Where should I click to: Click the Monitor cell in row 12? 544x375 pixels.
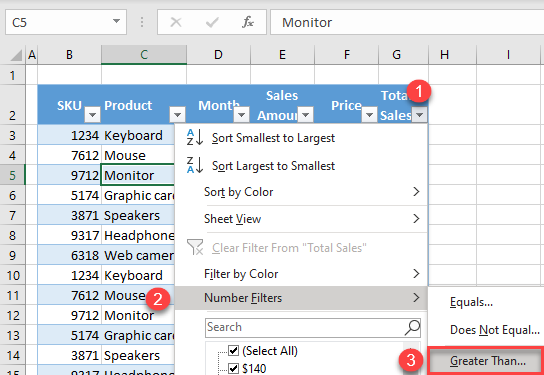click(138, 316)
